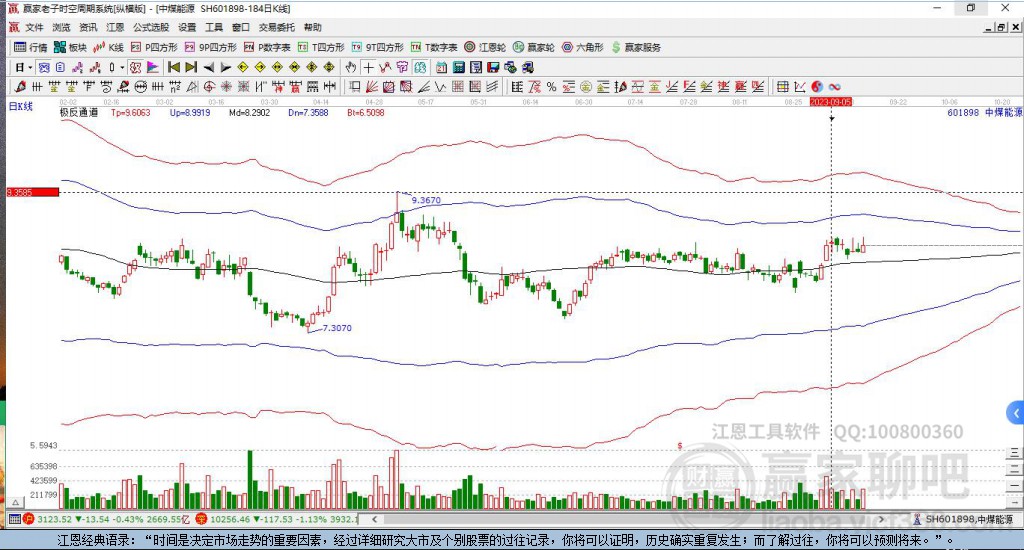Open the 江恩轮 Gann wheel
The image size is (1024, 550).
coord(485,47)
